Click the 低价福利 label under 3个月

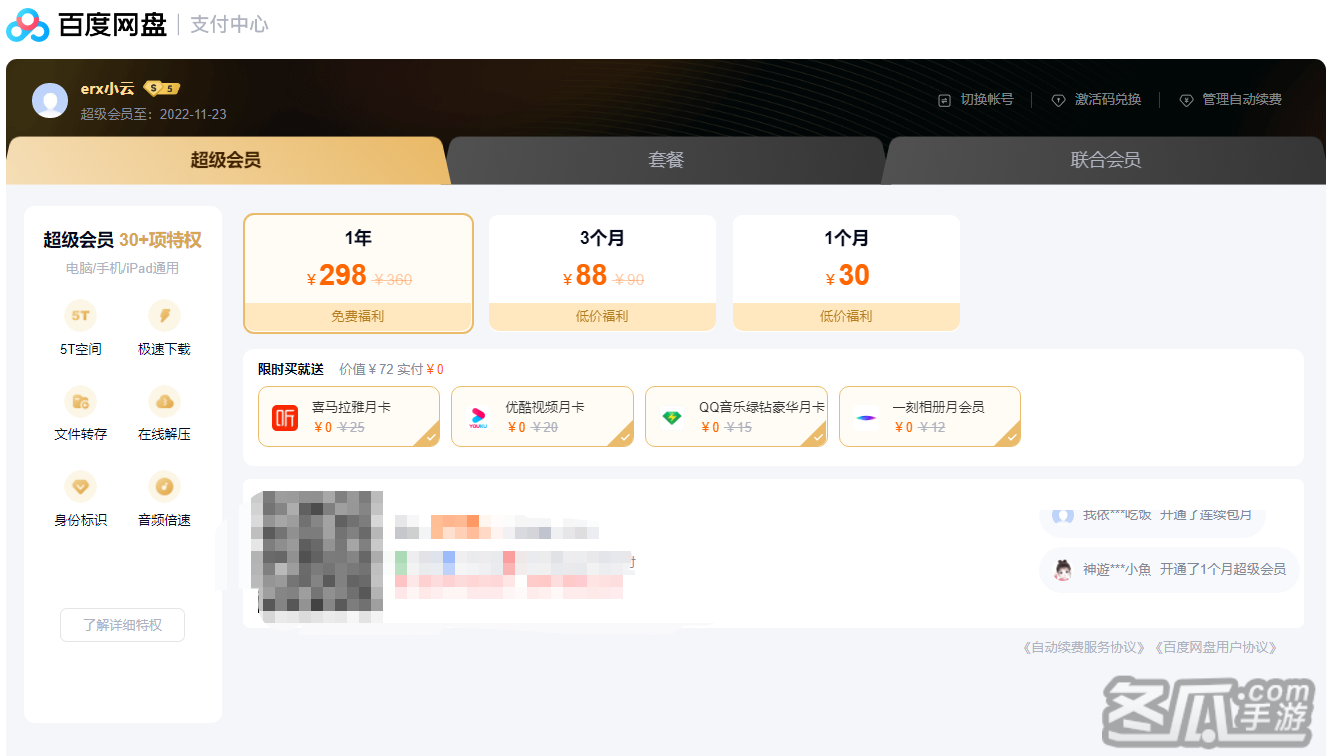pyautogui.click(x=602, y=316)
